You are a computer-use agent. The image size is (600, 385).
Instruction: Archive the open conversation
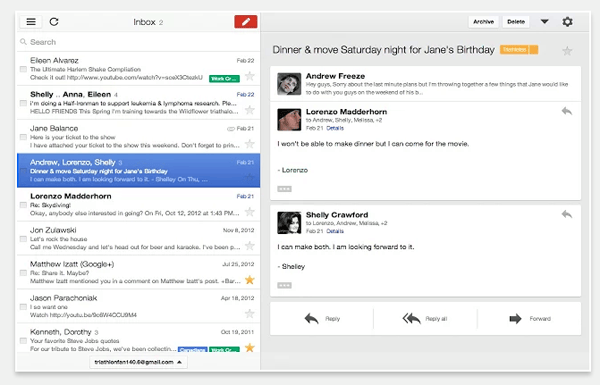click(483, 22)
